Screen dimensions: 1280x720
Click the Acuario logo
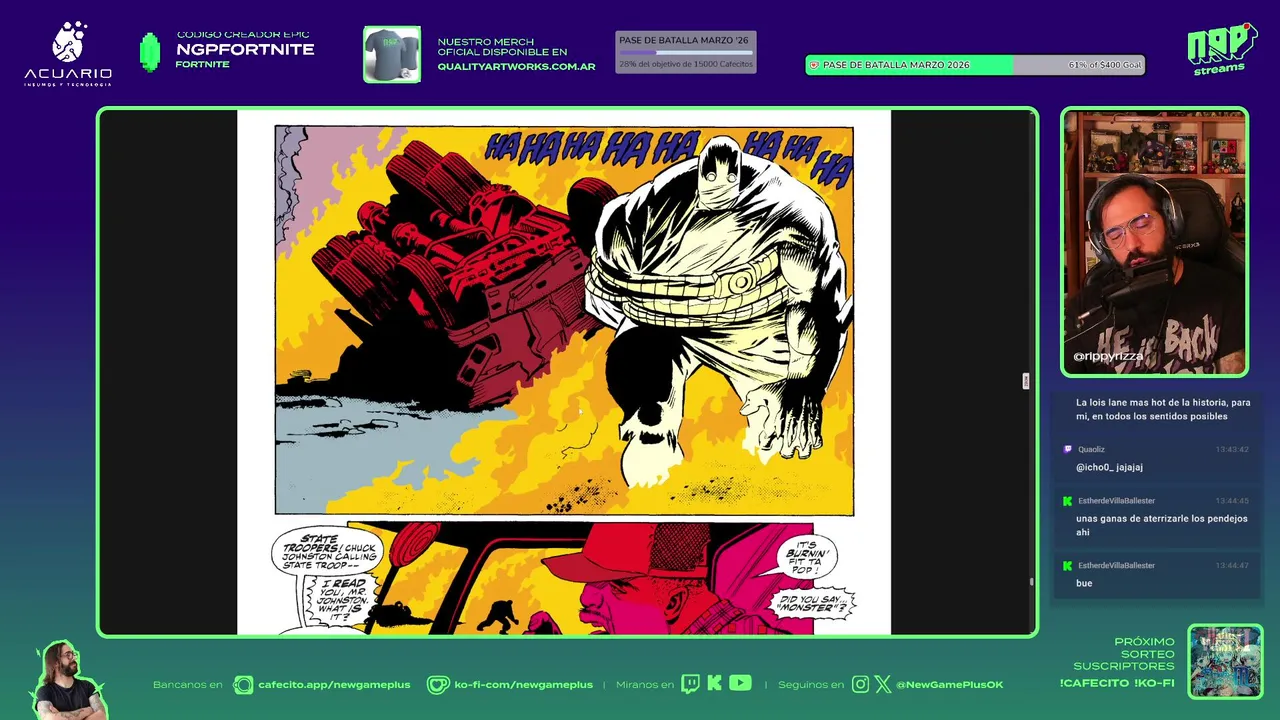pos(68,54)
